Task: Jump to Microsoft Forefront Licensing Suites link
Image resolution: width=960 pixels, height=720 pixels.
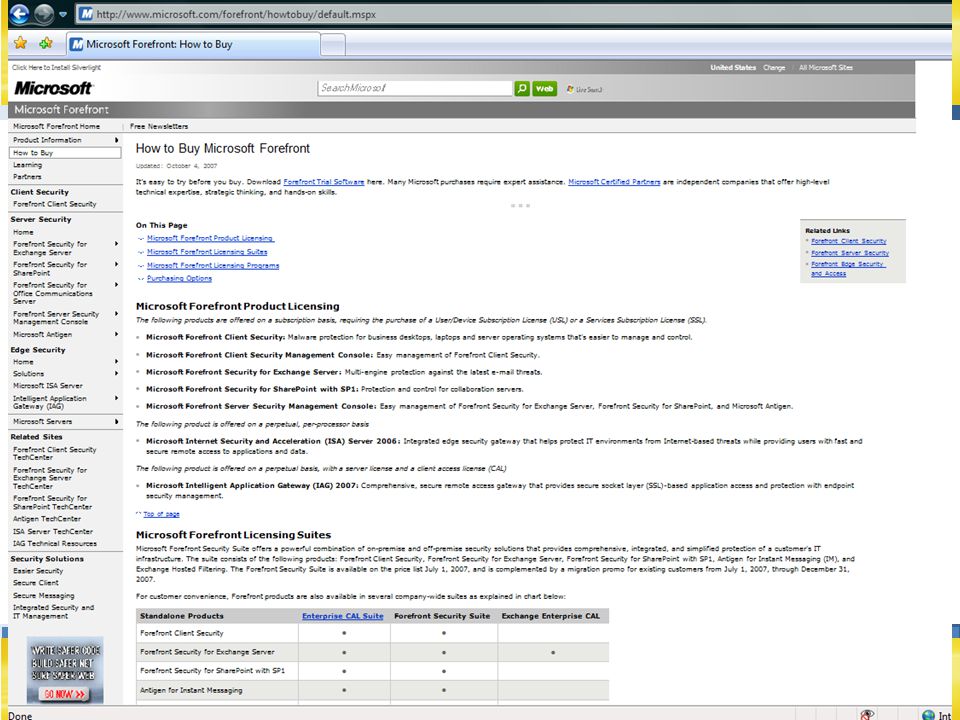Action: coord(207,252)
